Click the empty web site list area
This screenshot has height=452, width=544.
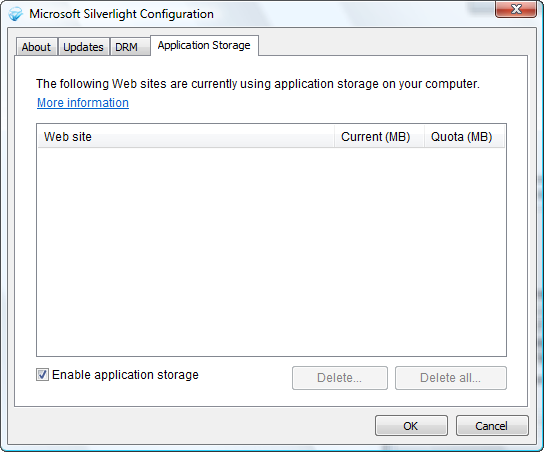(271, 252)
